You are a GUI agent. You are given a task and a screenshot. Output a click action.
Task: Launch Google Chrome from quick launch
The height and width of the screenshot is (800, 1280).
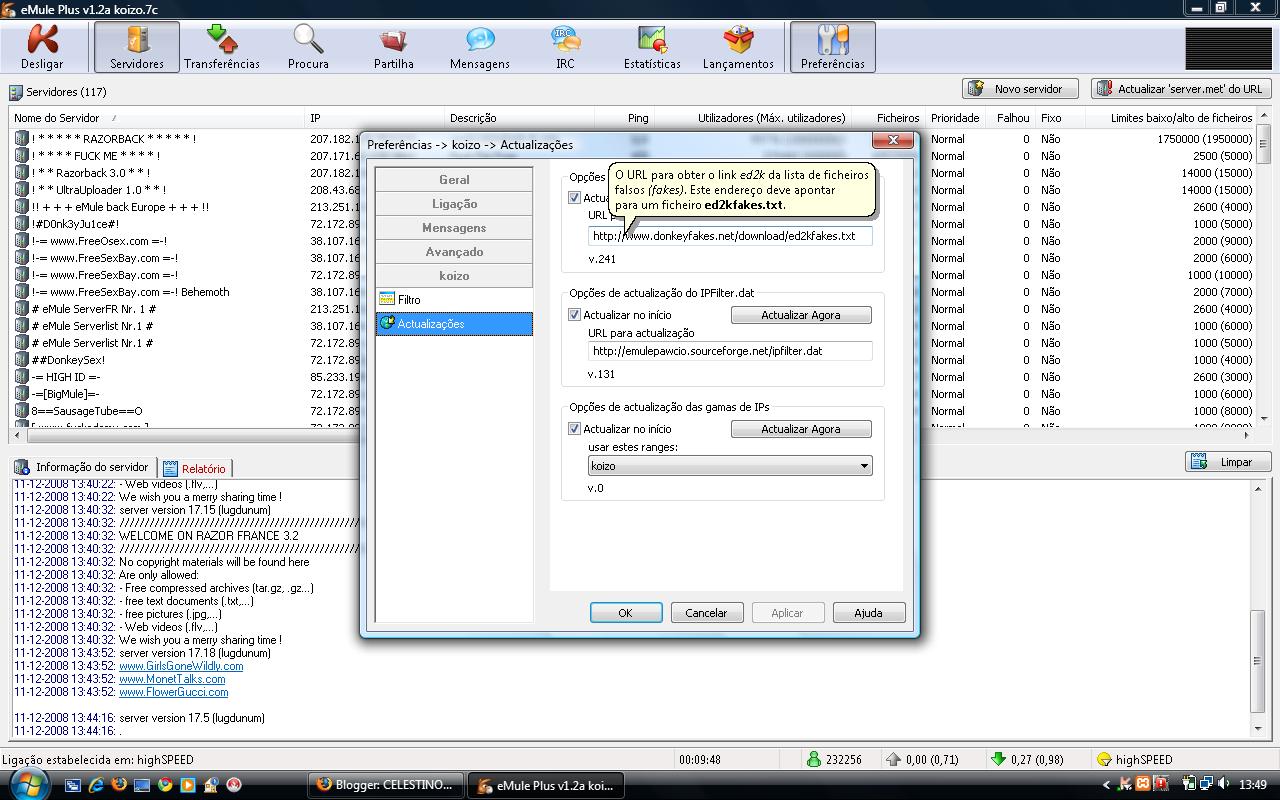165,785
